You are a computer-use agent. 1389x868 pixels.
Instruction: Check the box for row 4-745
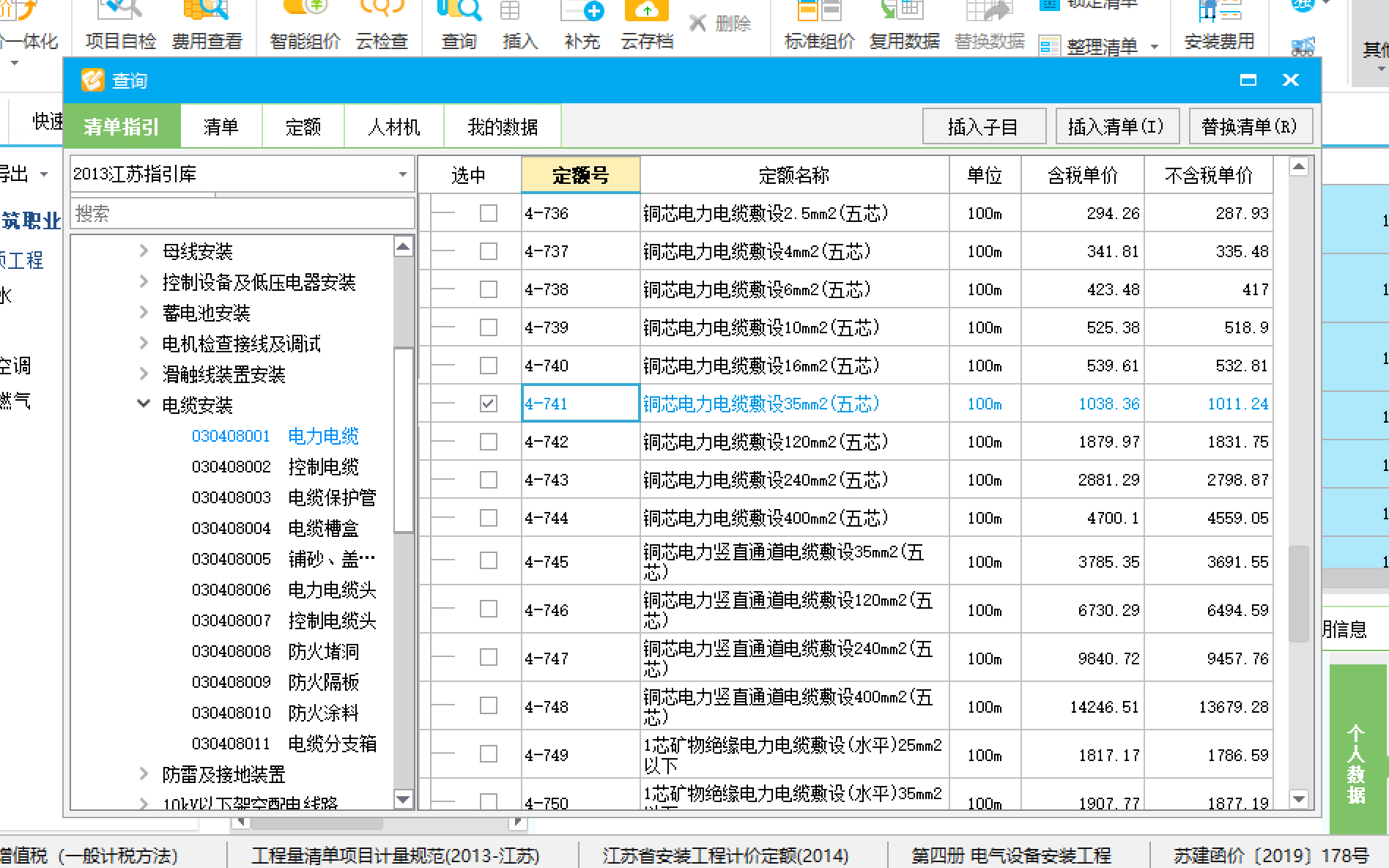(x=488, y=561)
